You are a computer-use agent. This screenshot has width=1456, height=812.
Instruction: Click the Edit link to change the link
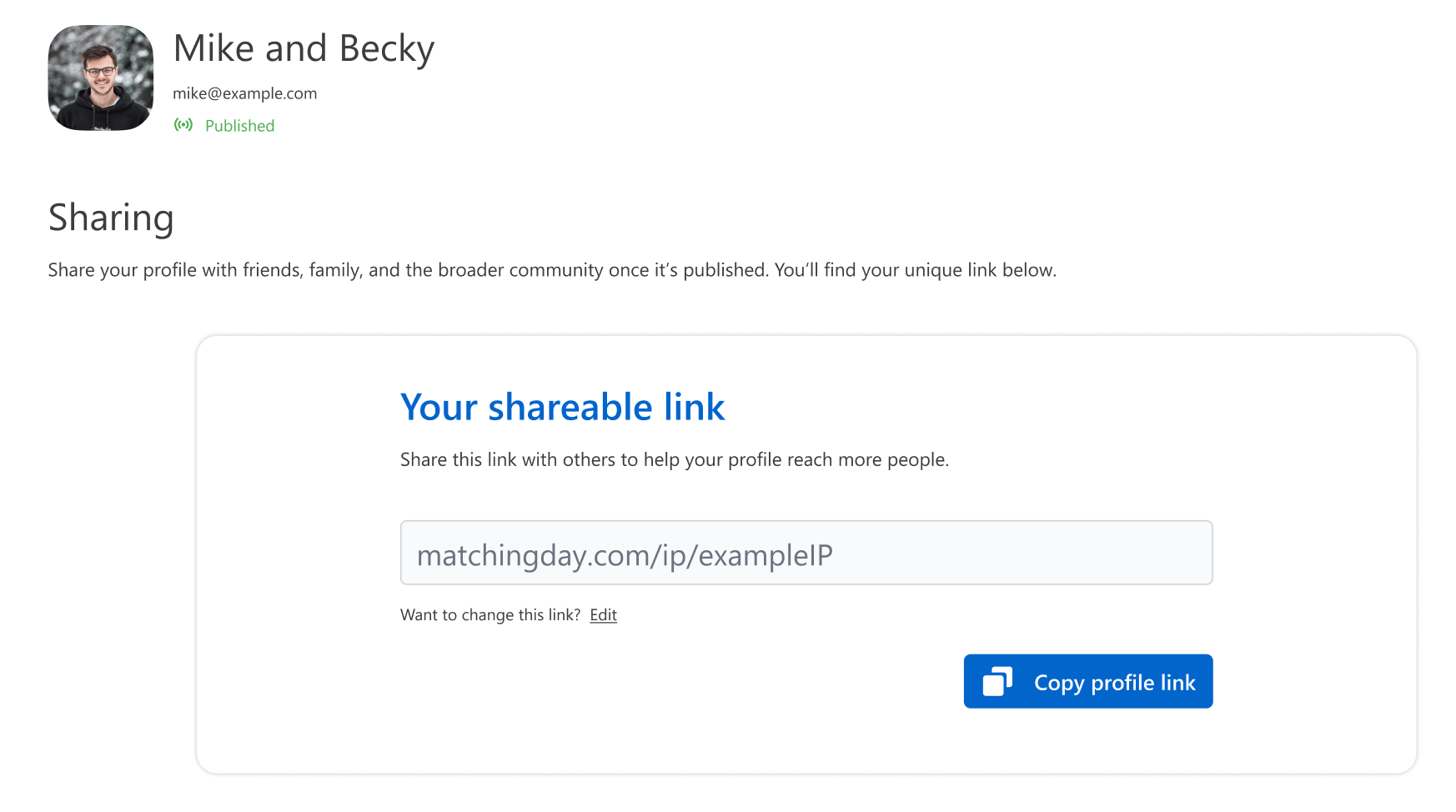point(603,615)
